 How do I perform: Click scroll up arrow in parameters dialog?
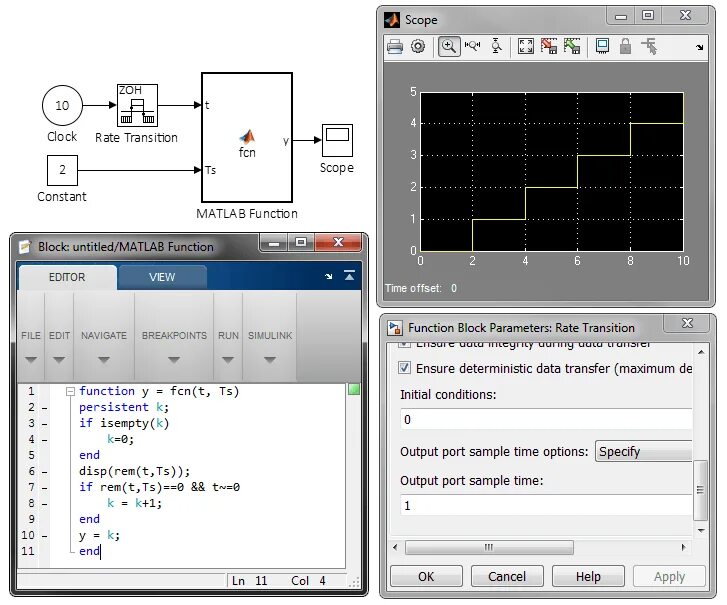click(701, 352)
